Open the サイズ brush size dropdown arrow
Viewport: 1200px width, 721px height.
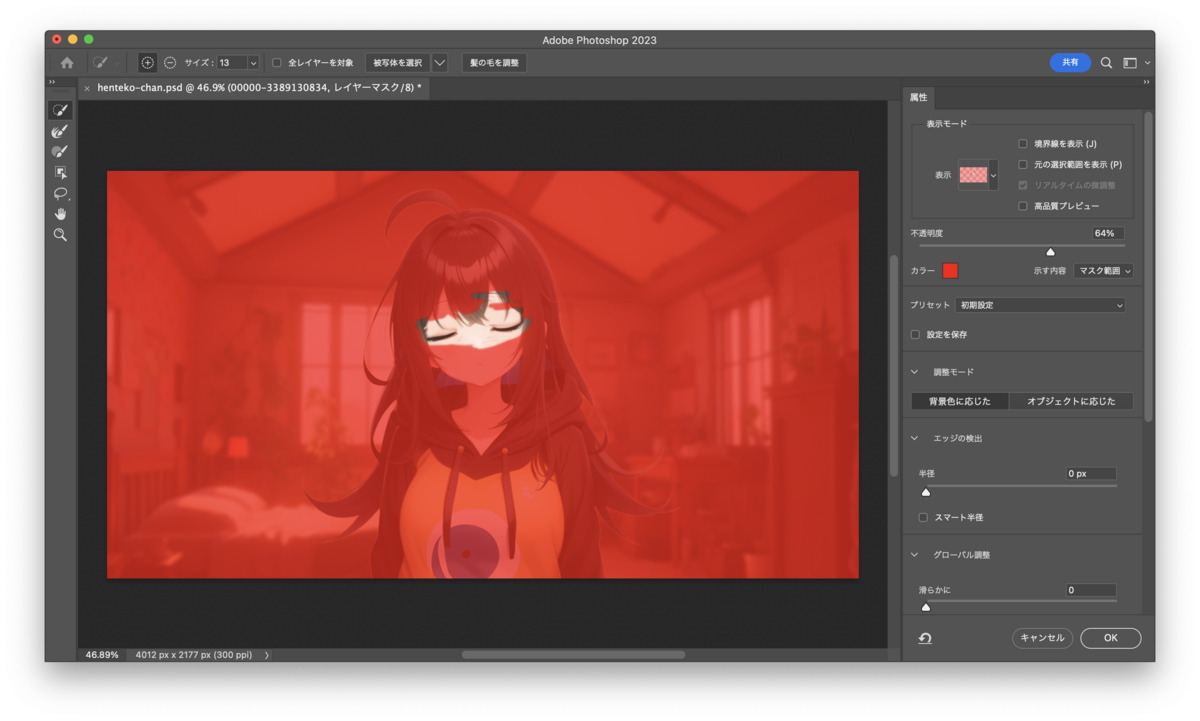[x=253, y=63]
